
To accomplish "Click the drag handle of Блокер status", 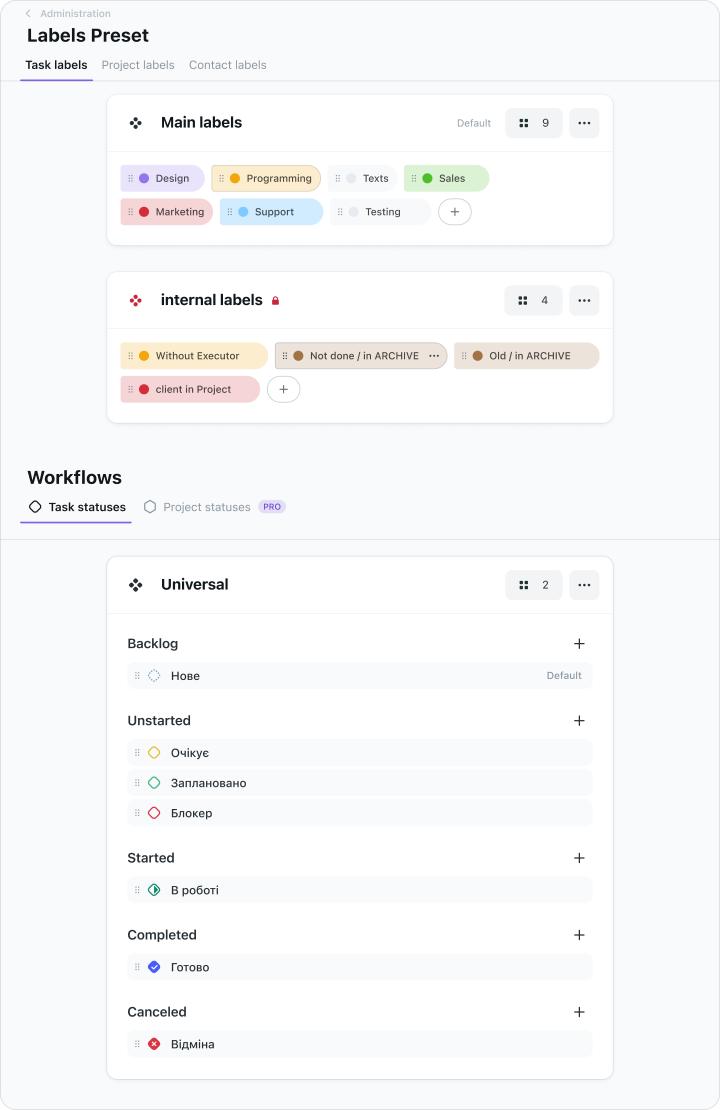I will (x=137, y=813).
